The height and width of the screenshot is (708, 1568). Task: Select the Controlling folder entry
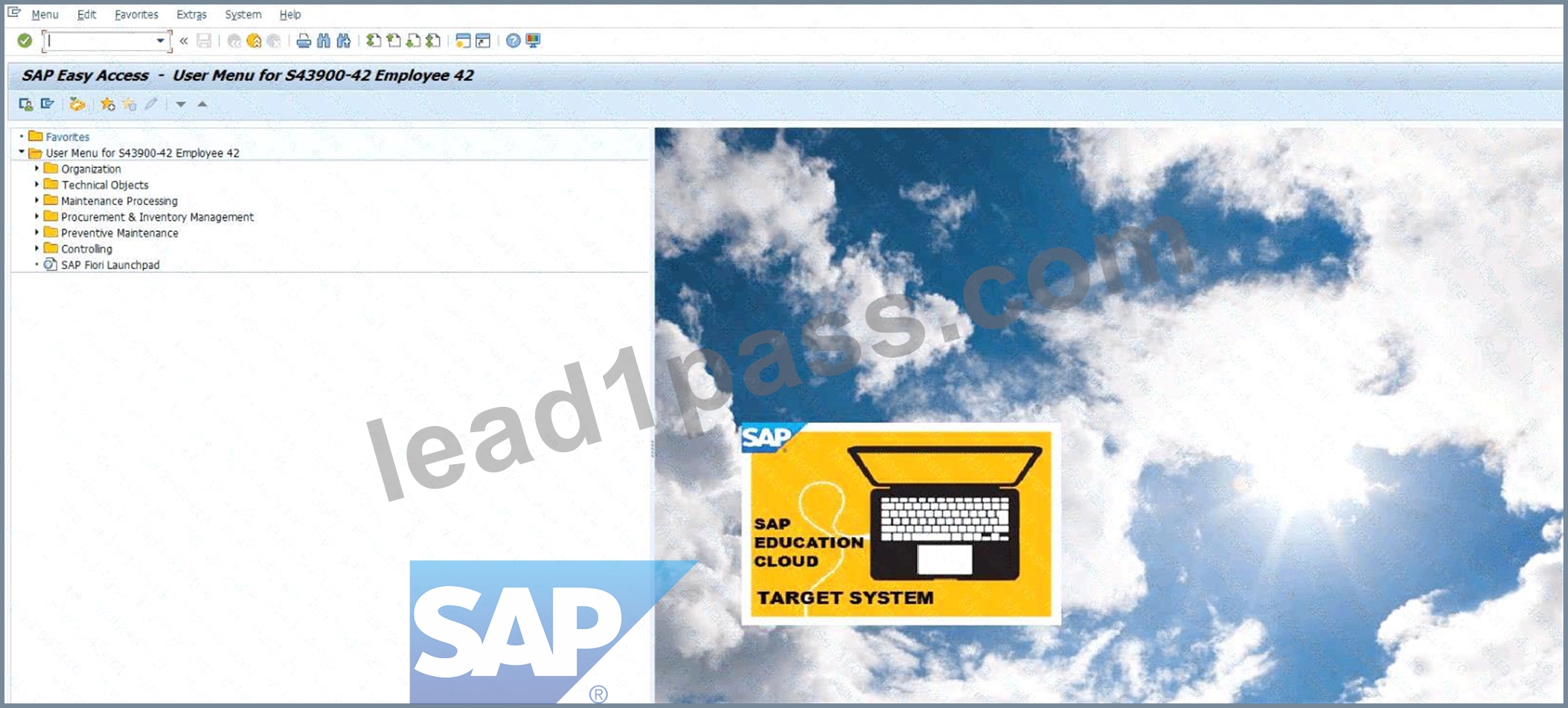86,249
